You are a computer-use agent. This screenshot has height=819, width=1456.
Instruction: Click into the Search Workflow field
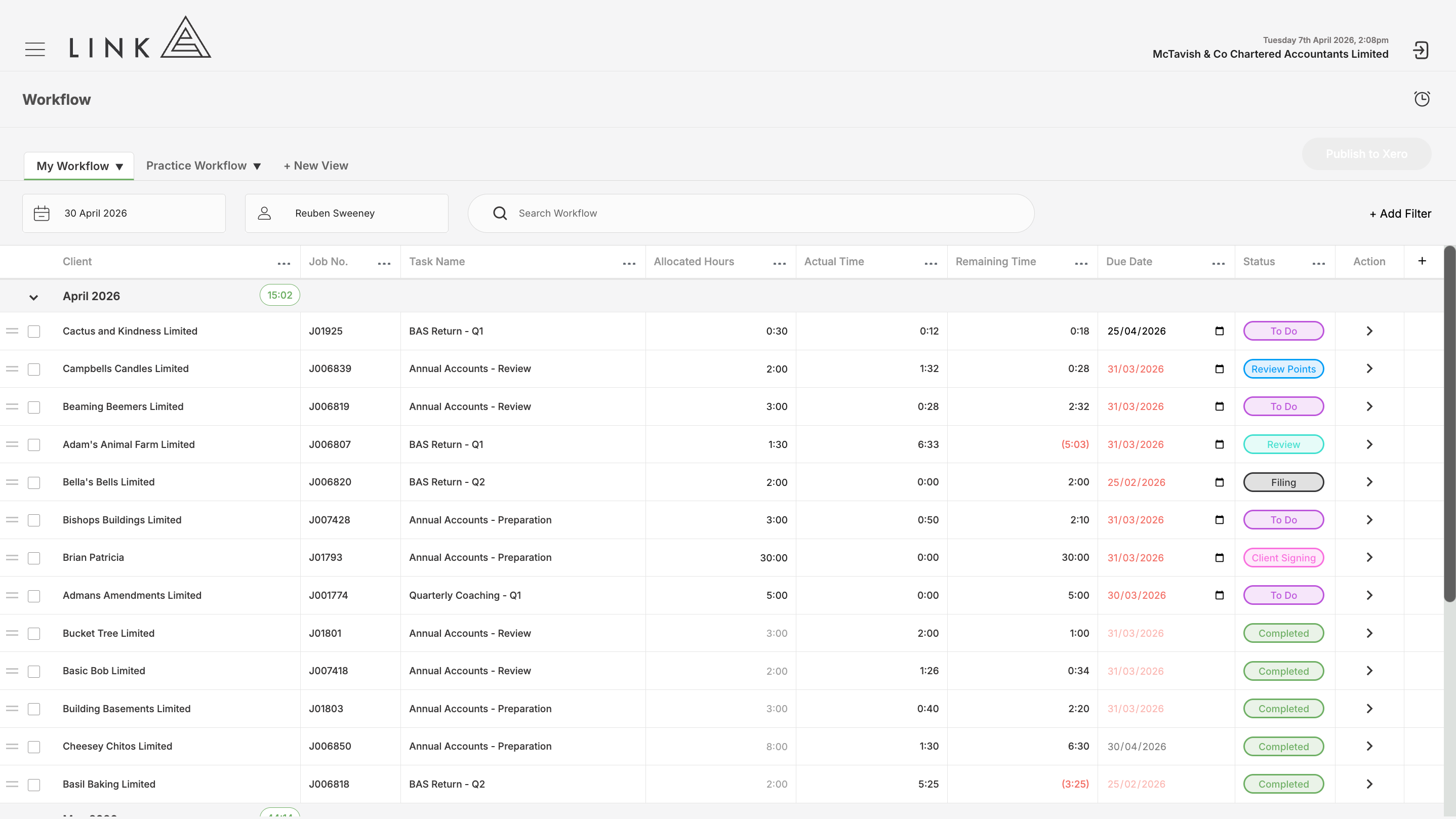(751, 213)
